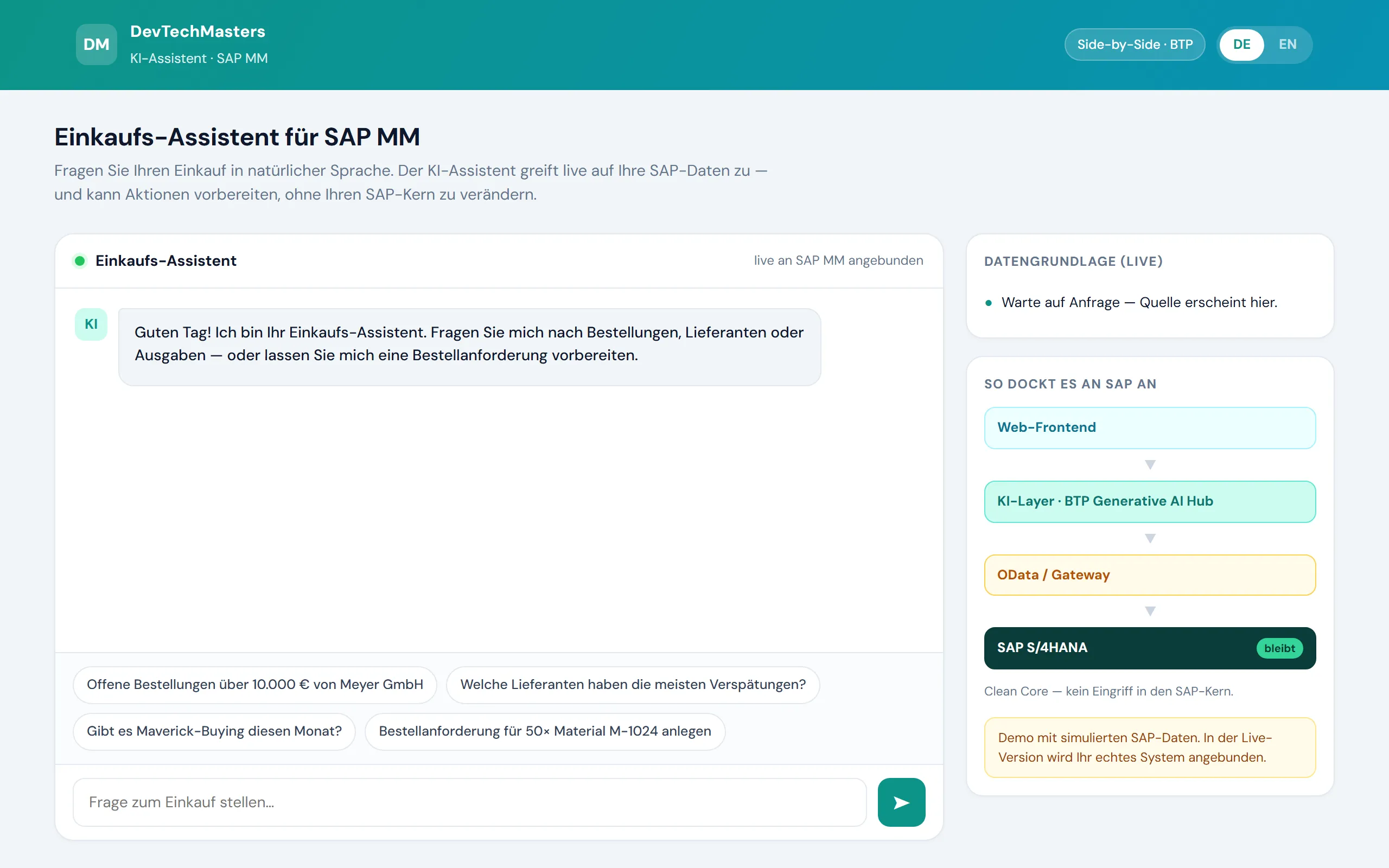Click the 'Einkaufs-Assistent für SAP MM' heading
The image size is (1389, 868).
[x=237, y=137]
